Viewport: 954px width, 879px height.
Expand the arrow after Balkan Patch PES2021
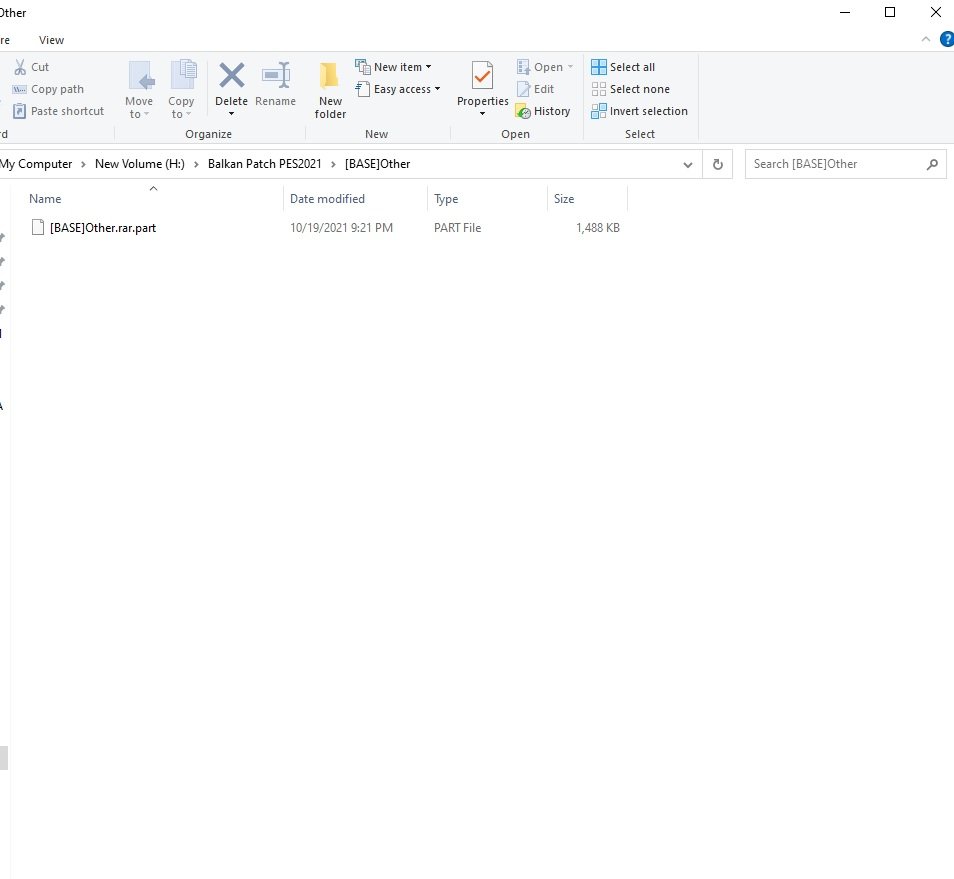pos(333,164)
